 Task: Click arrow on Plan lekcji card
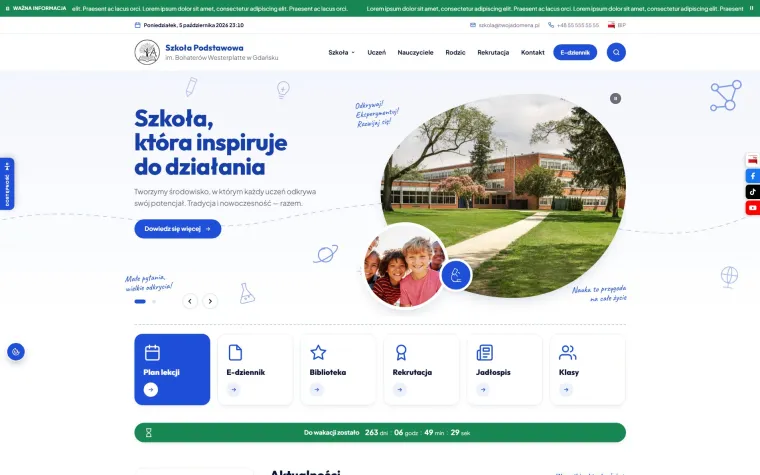[151, 390]
